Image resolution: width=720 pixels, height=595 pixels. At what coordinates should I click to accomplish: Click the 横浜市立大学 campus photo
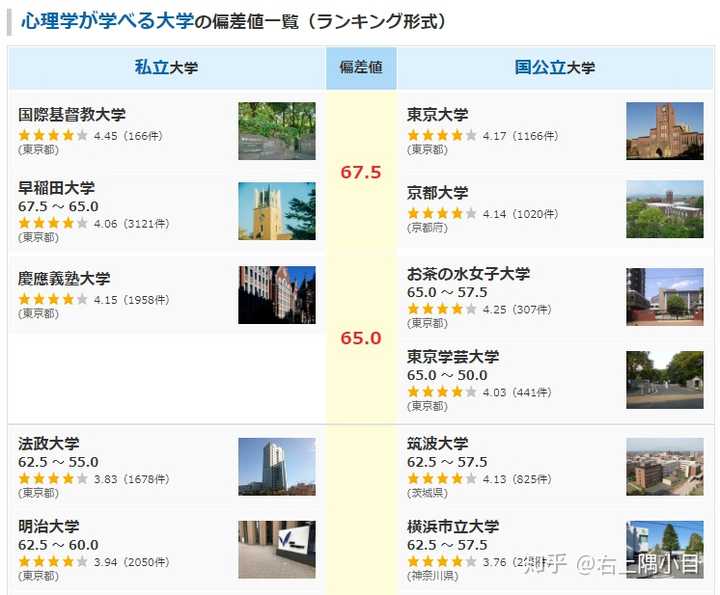pyautogui.click(x=665, y=549)
